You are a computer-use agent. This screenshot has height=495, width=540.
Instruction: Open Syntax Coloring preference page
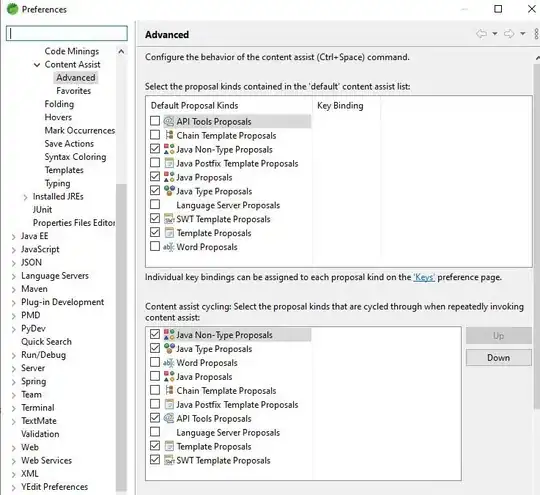click(x=75, y=157)
